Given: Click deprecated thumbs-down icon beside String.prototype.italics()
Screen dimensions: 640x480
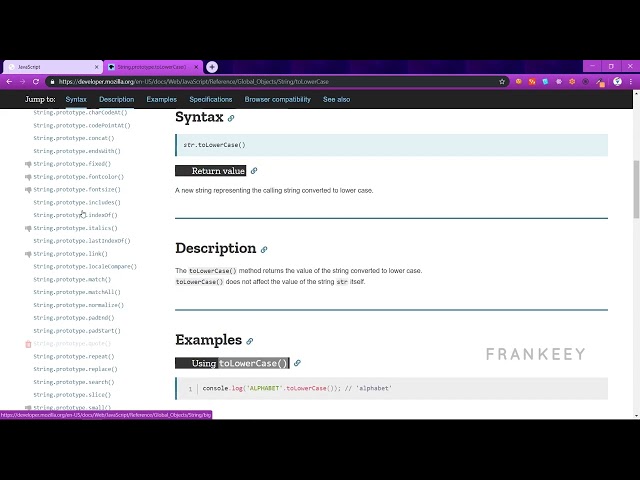Looking at the screenshot, I should click(28, 228).
